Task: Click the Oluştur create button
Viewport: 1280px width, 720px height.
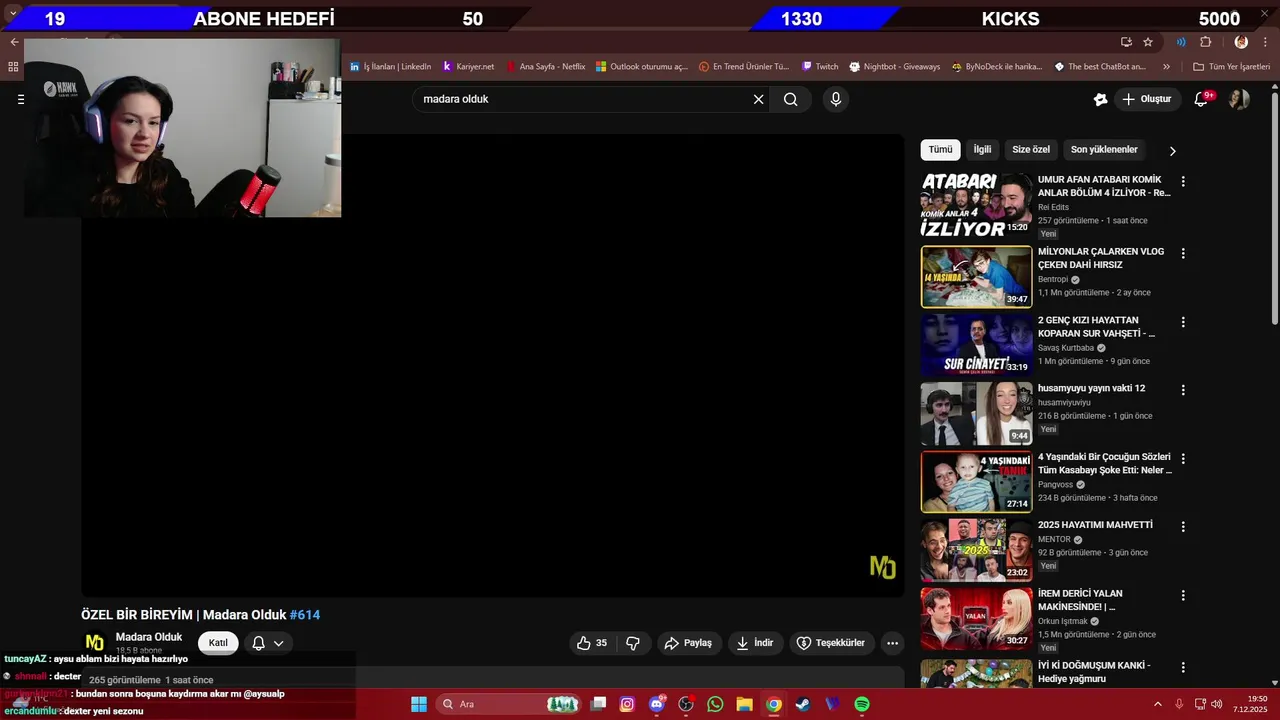Action: click(1146, 99)
